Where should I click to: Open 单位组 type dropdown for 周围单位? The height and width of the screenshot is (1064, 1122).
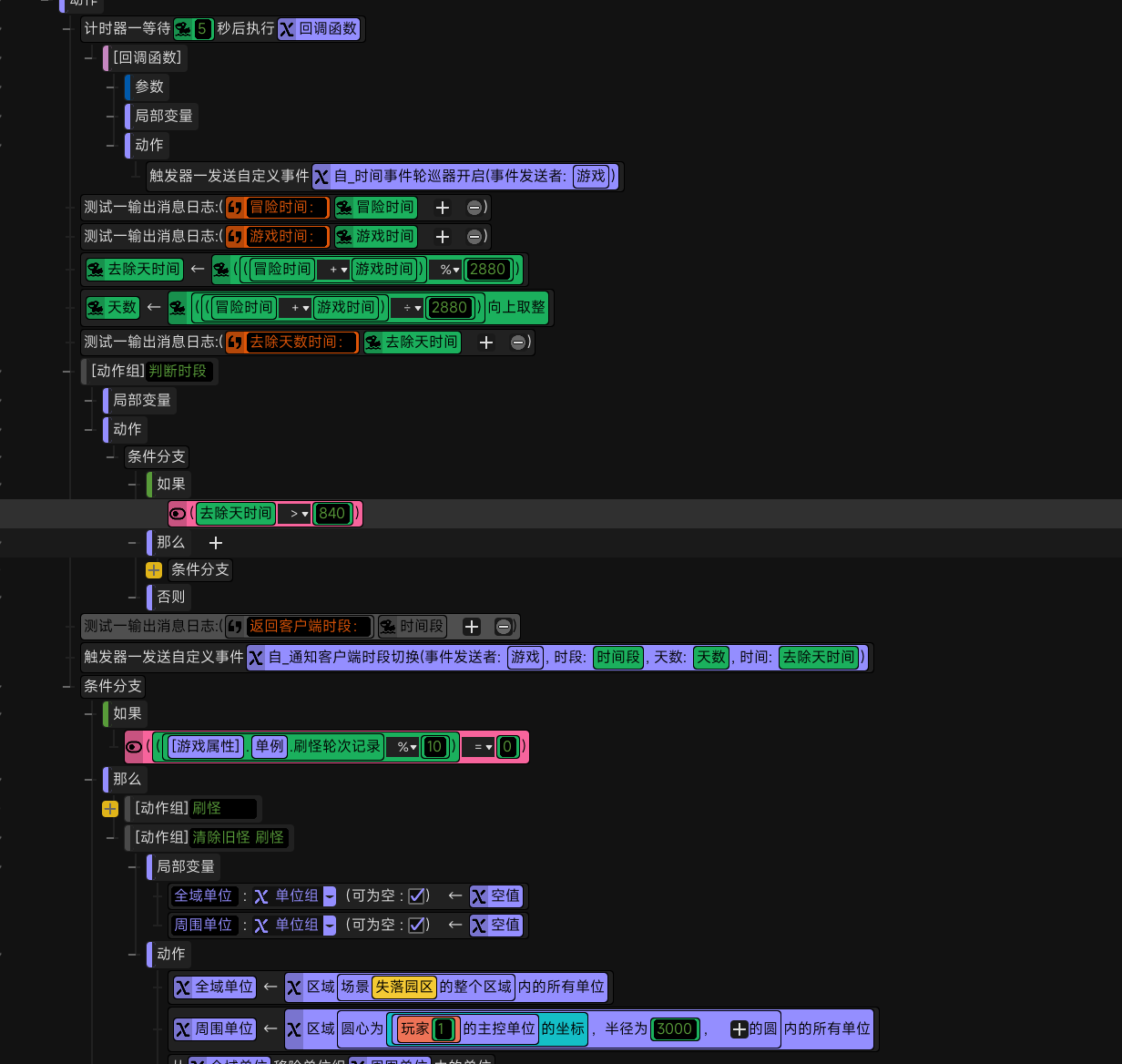click(x=330, y=926)
